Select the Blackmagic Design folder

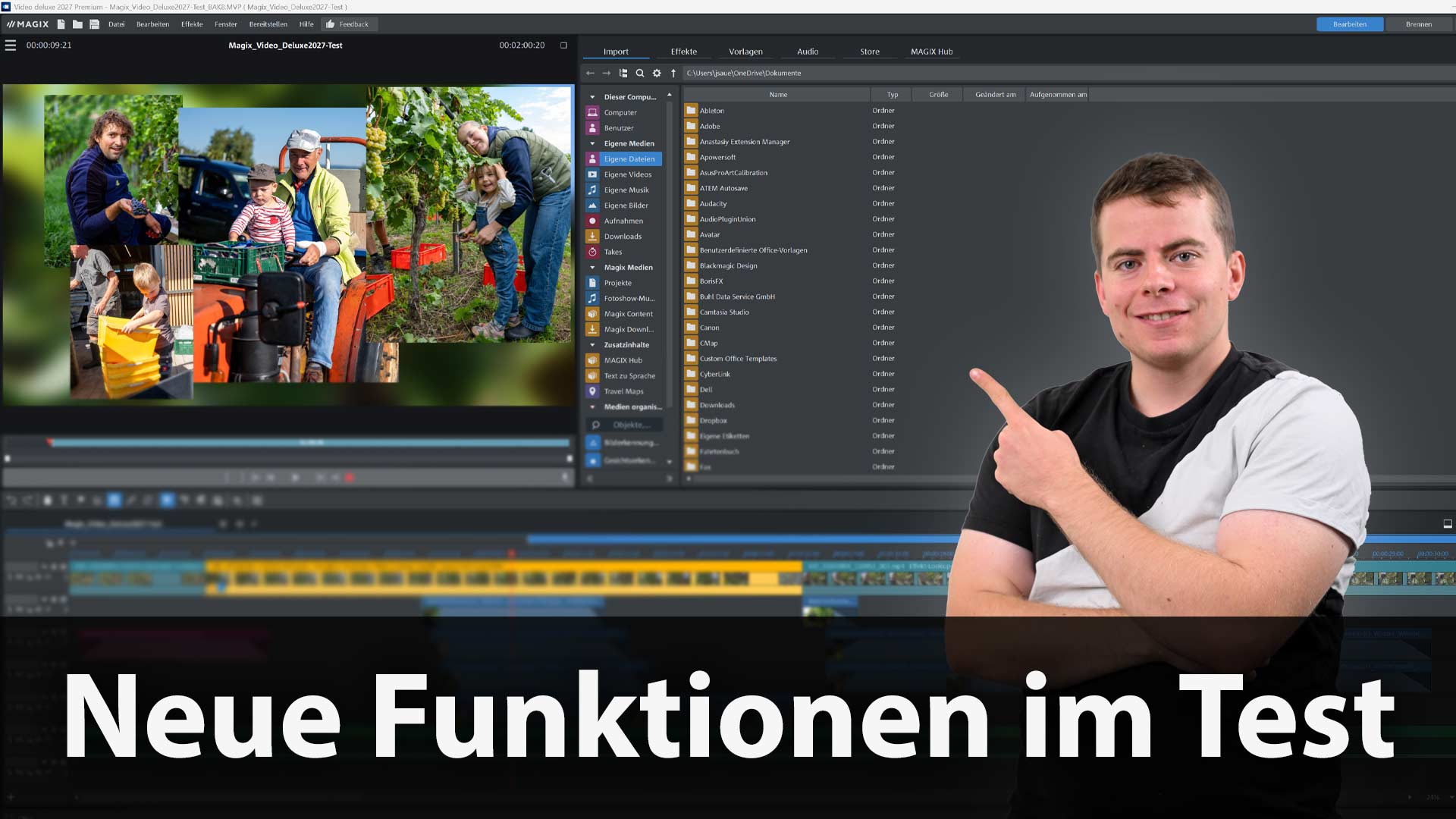(728, 266)
